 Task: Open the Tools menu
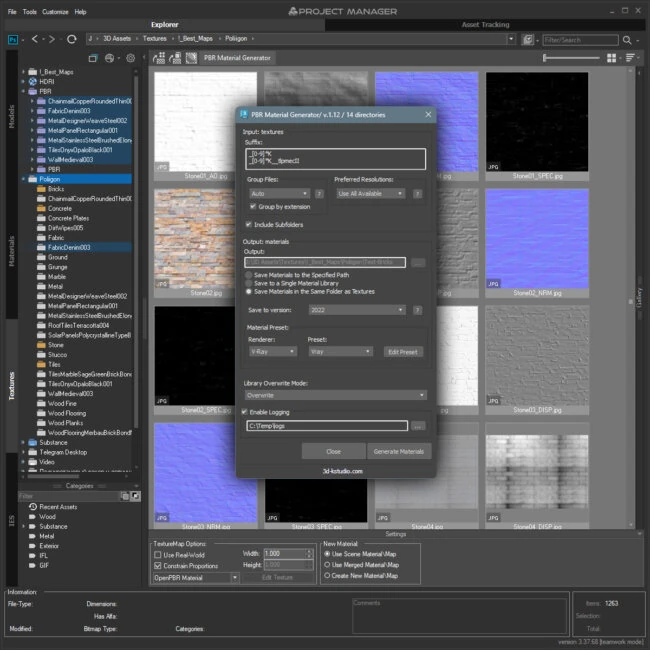[x=29, y=12]
